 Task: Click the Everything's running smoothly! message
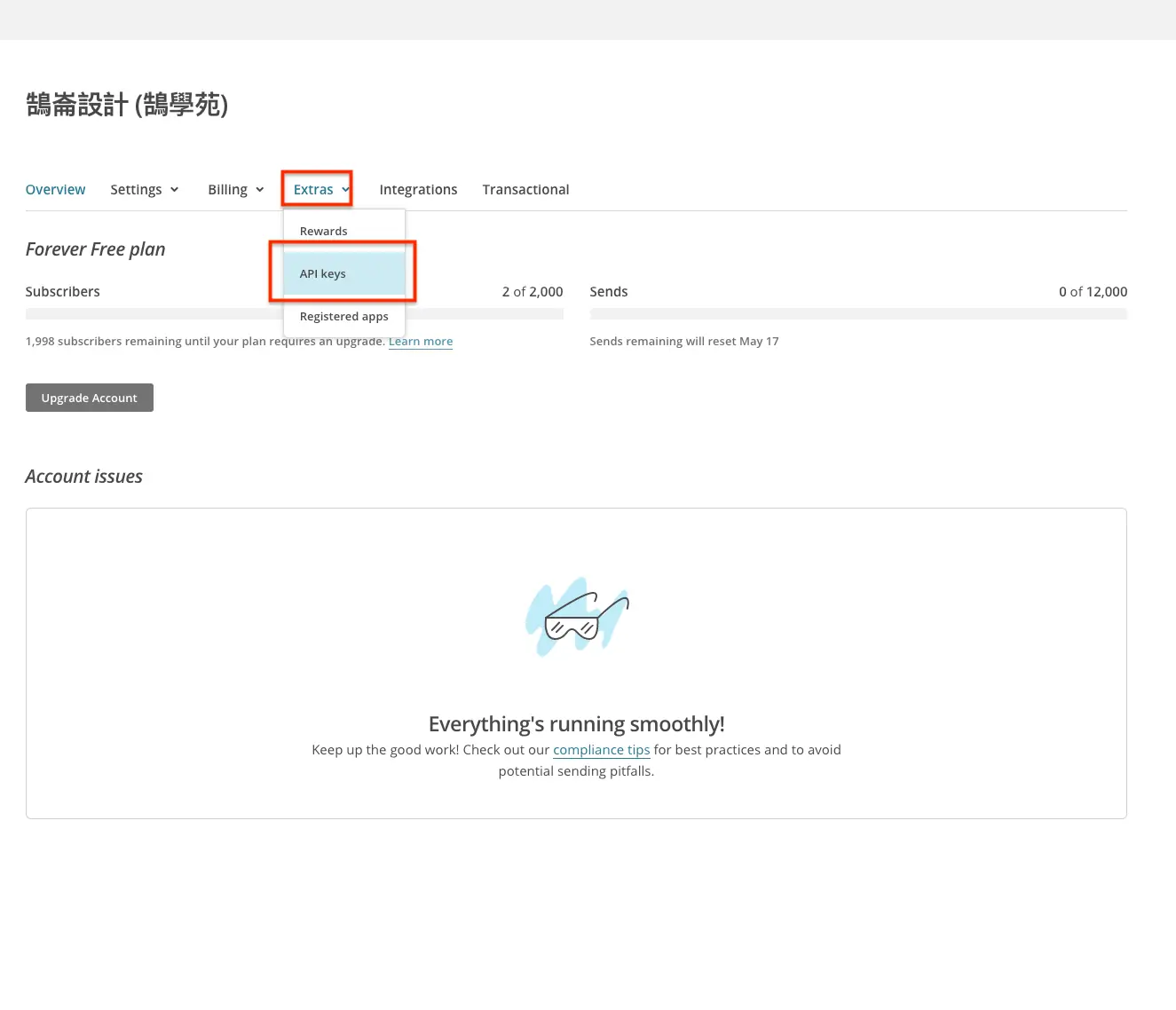pyautogui.click(x=577, y=724)
